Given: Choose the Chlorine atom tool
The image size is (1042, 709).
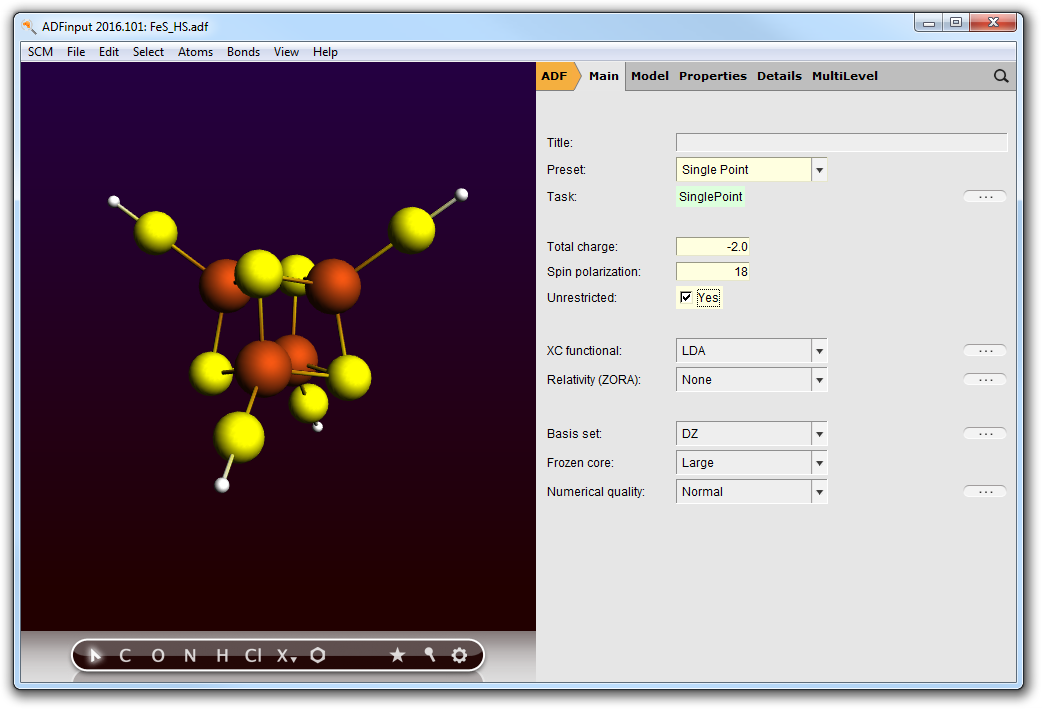Looking at the screenshot, I should [253, 656].
